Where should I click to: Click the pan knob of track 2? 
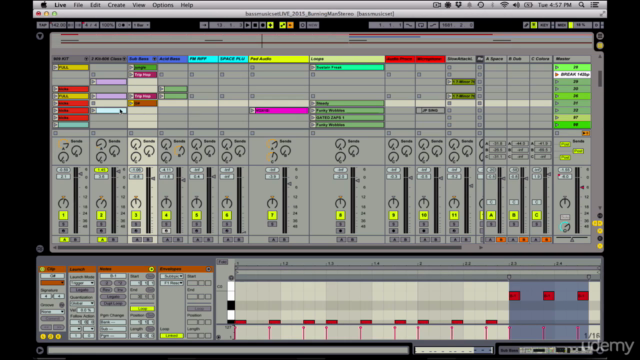tap(101, 203)
